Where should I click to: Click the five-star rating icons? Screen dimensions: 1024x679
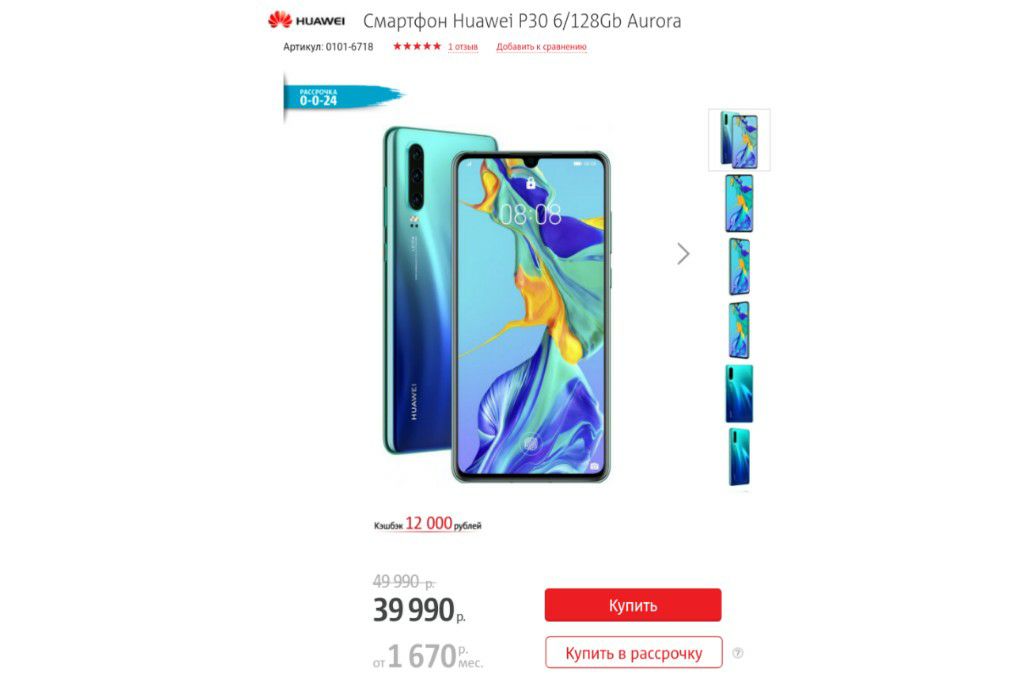click(417, 46)
